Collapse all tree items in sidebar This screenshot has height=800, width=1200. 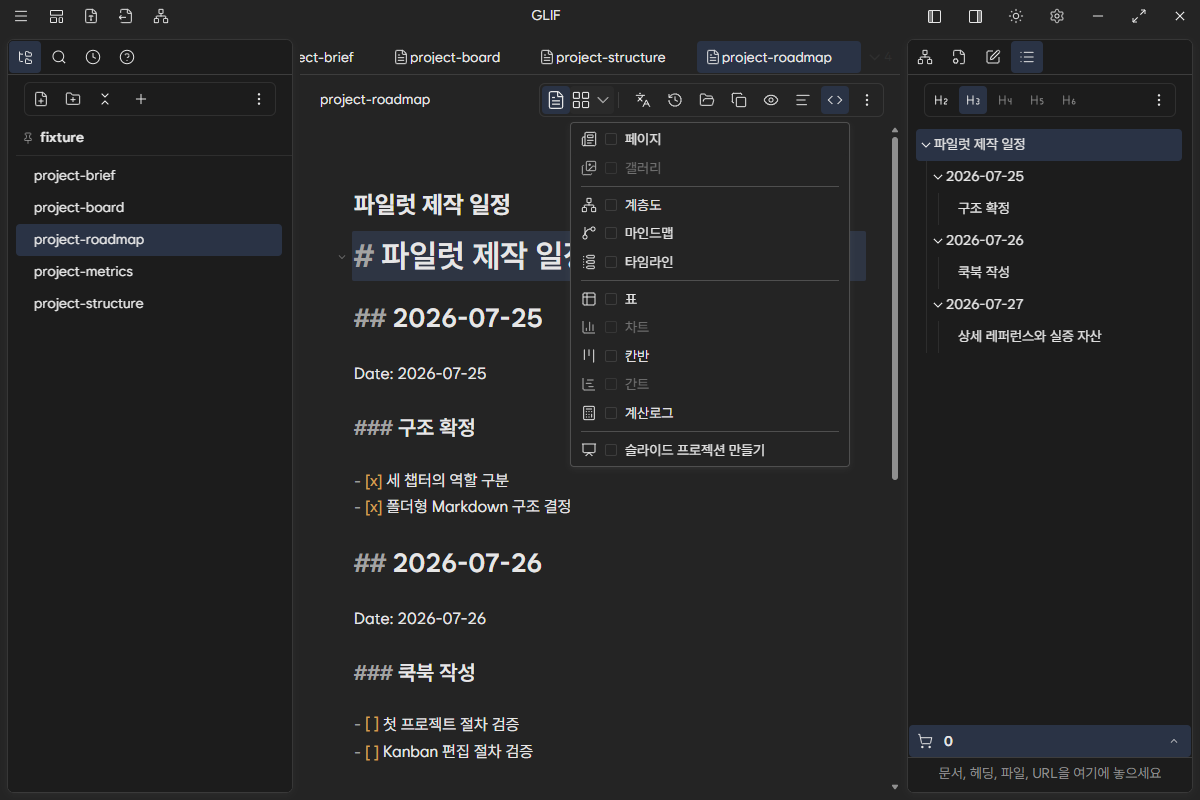pos(105,99)
